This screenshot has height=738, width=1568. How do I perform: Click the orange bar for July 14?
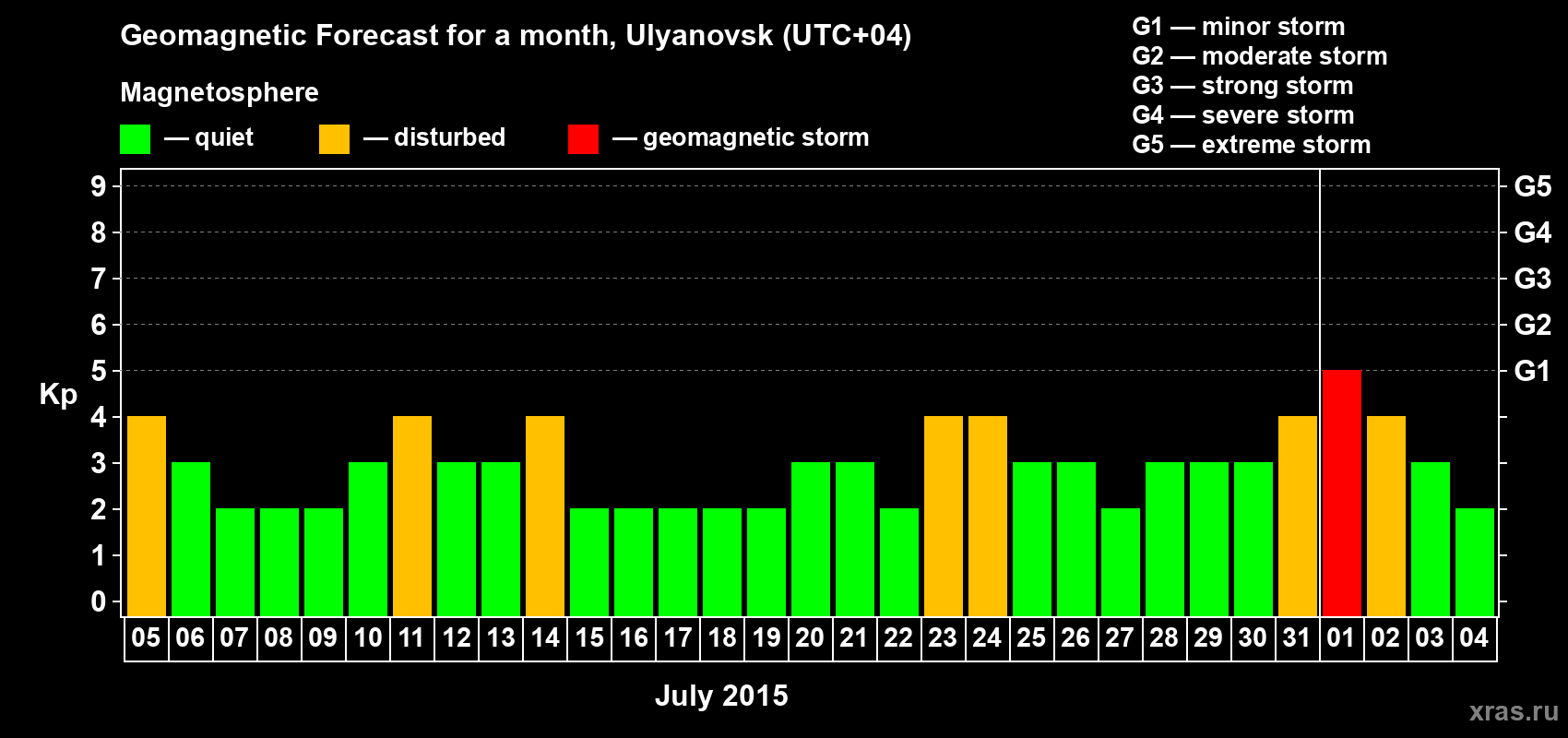pos(545,516)
